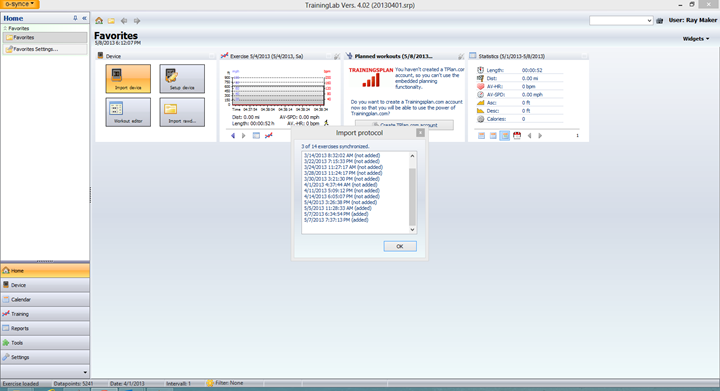Click the exercise graph thumbnail in Exercise widget
720x391 pixels.
pos(278,90)
